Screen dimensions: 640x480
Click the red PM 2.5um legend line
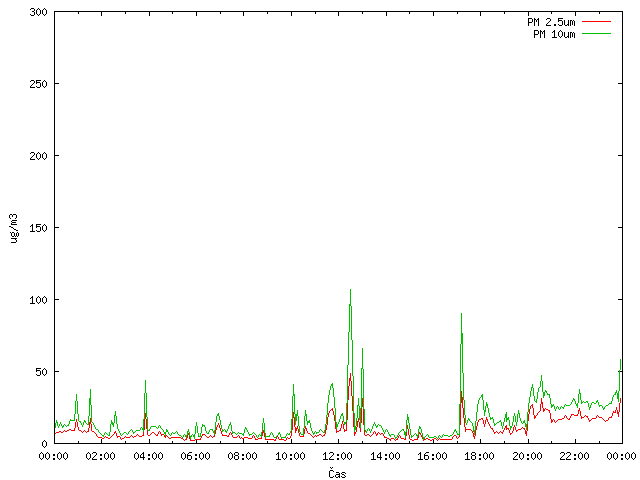coord(596,22)
